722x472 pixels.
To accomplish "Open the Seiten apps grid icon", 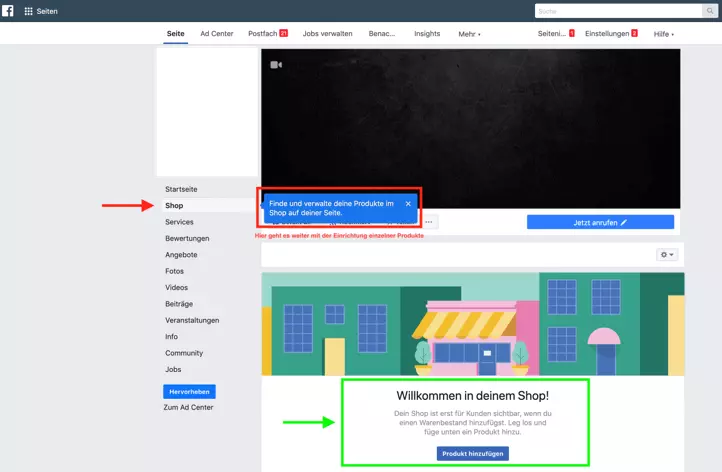I will 29,11.
